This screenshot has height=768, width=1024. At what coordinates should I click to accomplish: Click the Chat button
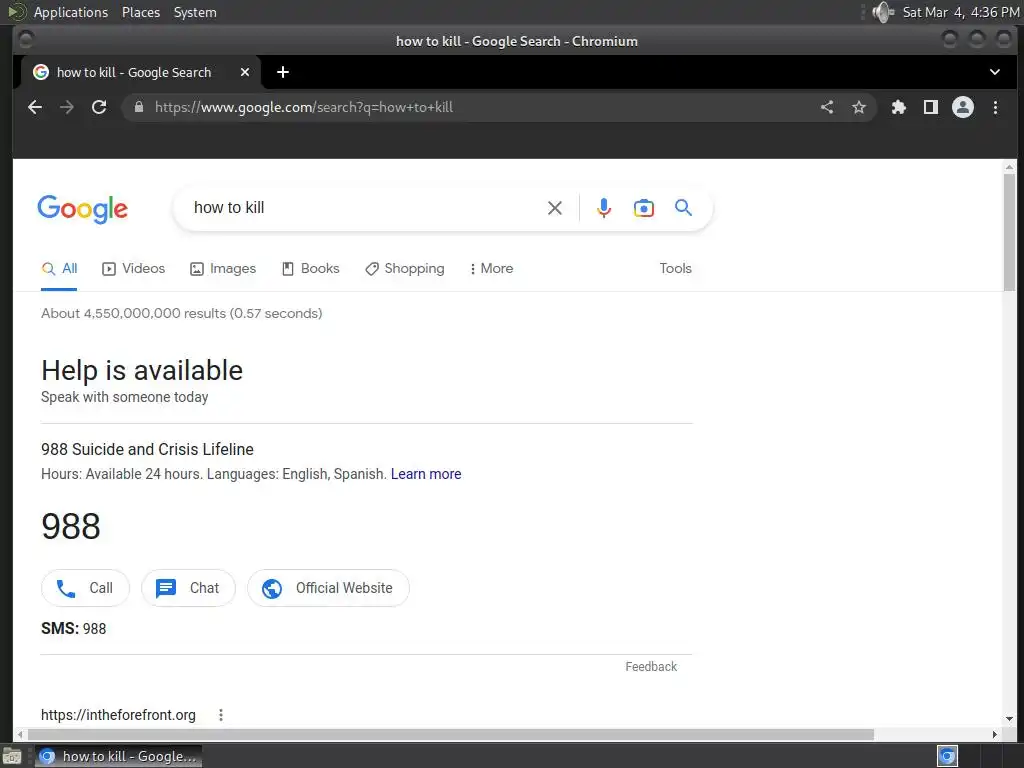tap(188, 588)
